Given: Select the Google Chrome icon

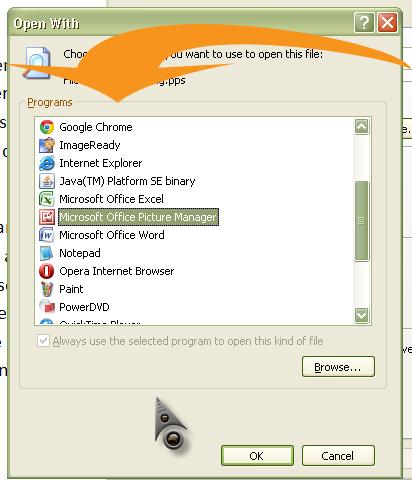Looking at the screenshot, I should click(47, 127).
